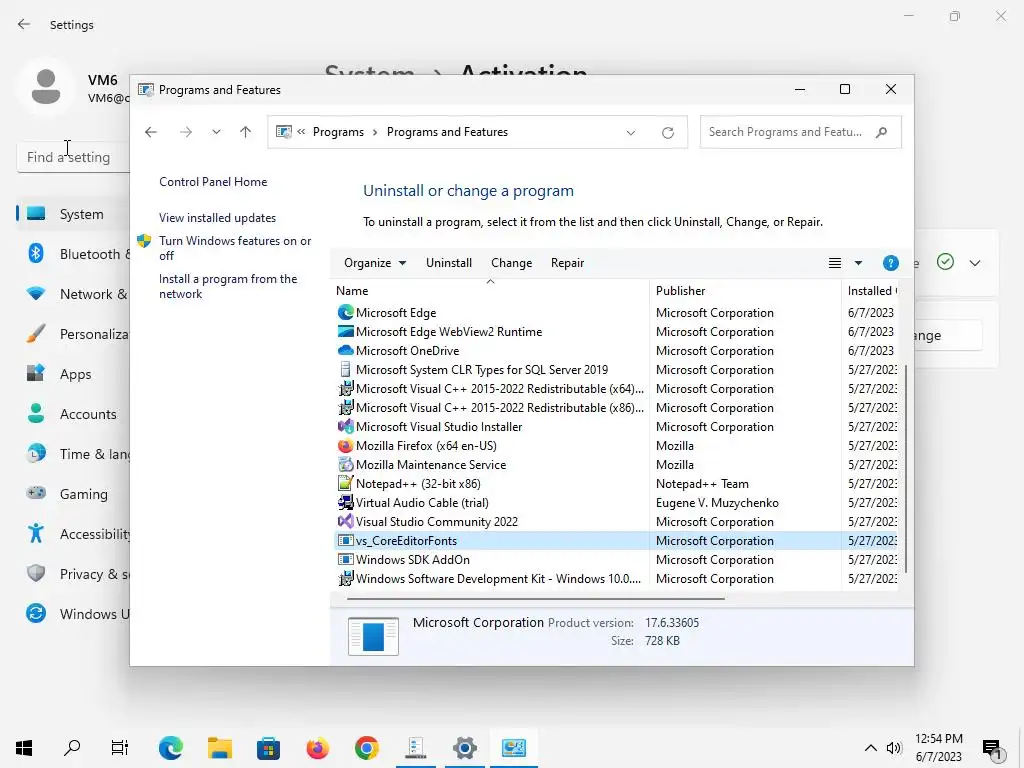This screenshot has height=768, width=1024.
Task: Select Visual C++ 2015-2022 Redistributable (x64) row
Action: (614, 389)
